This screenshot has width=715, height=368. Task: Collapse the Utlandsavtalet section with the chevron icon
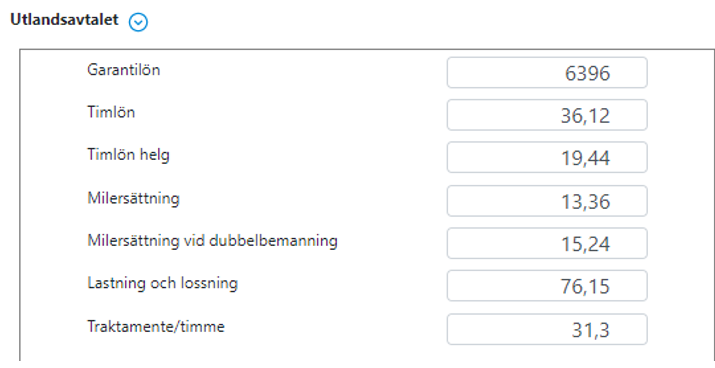tap(138, 21)
